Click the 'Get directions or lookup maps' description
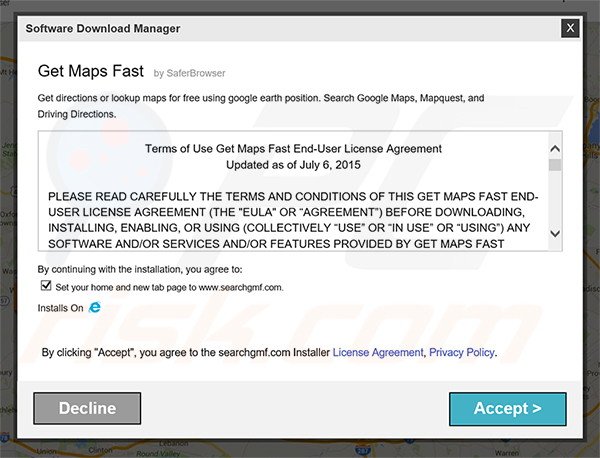This screenshot has width=600, height=458. click(261, 106)
